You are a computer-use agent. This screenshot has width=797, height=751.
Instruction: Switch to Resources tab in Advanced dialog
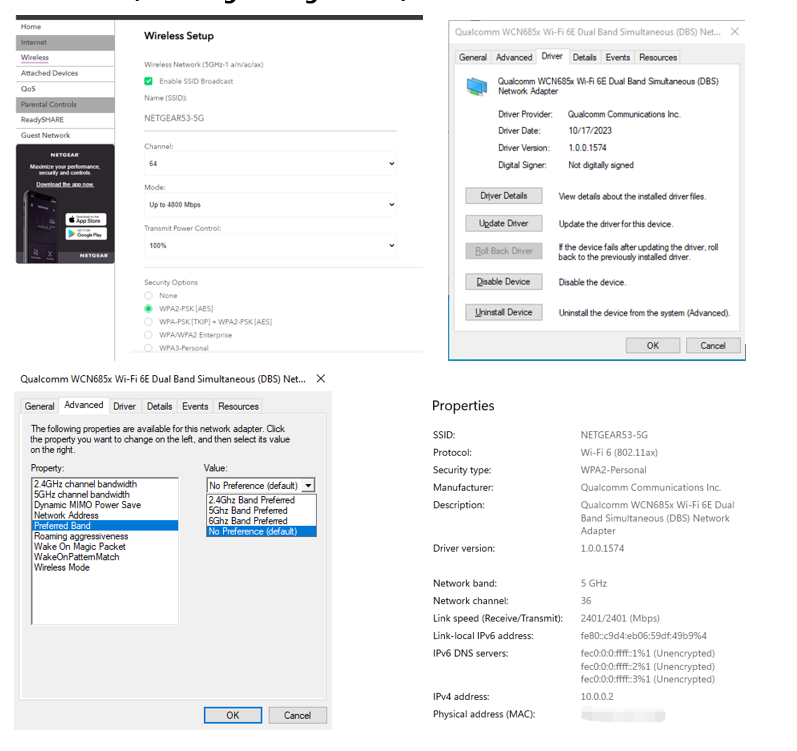coord(238,406)
